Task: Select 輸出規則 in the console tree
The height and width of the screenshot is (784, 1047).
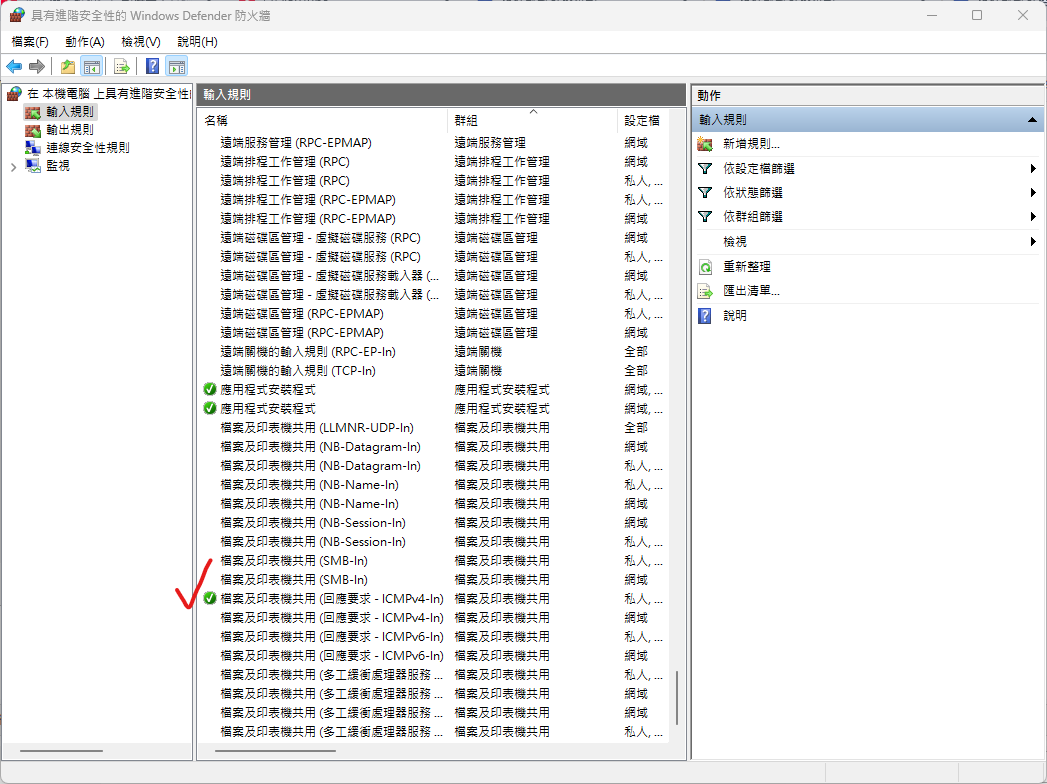Action: [x=70, y=130]
